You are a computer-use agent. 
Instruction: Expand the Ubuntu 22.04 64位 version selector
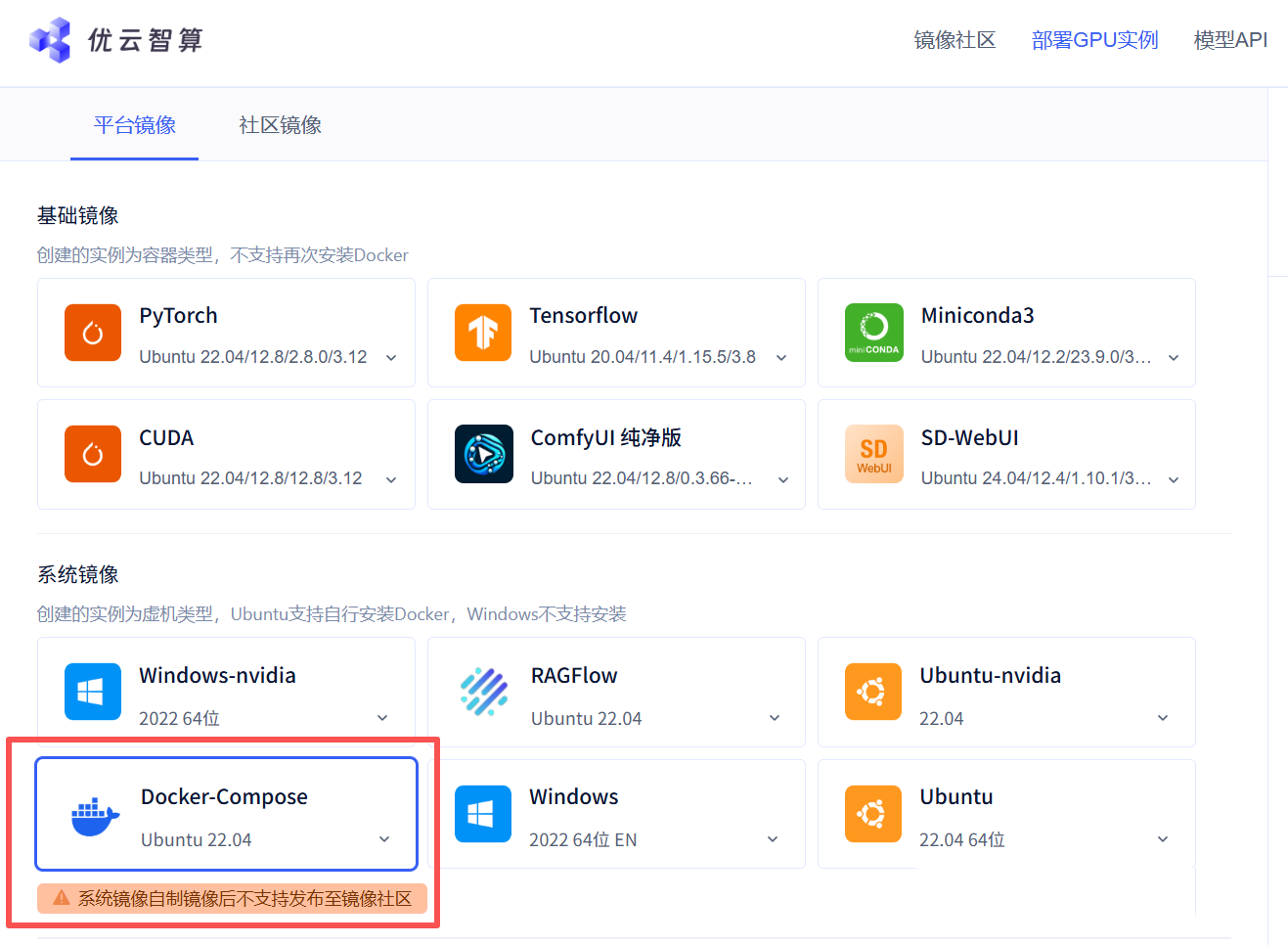coord(1162,838)
